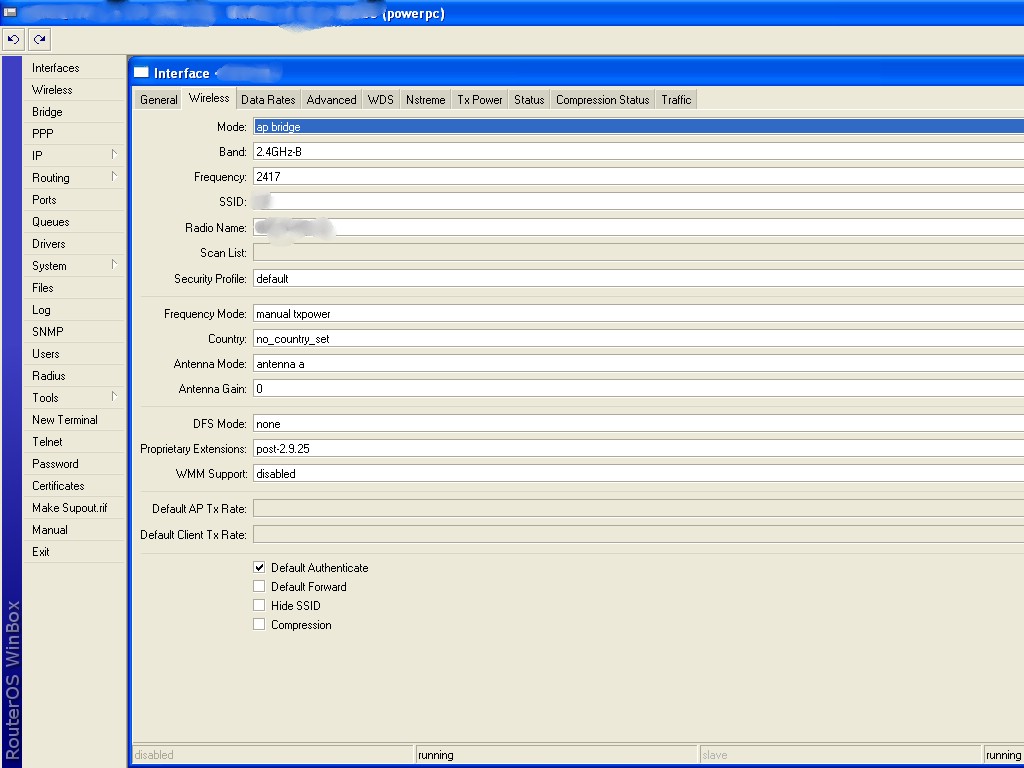Click the 'slave' status bar entry
The height and width of the screenshot is (768, 1024).
coord(839,755)
